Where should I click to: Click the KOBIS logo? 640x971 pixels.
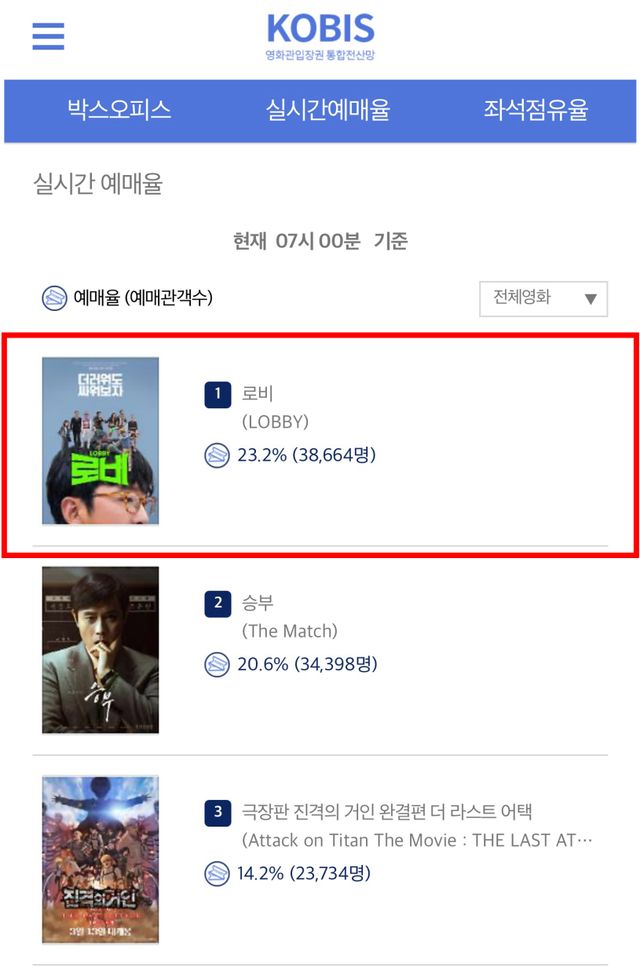pos(320,37)
